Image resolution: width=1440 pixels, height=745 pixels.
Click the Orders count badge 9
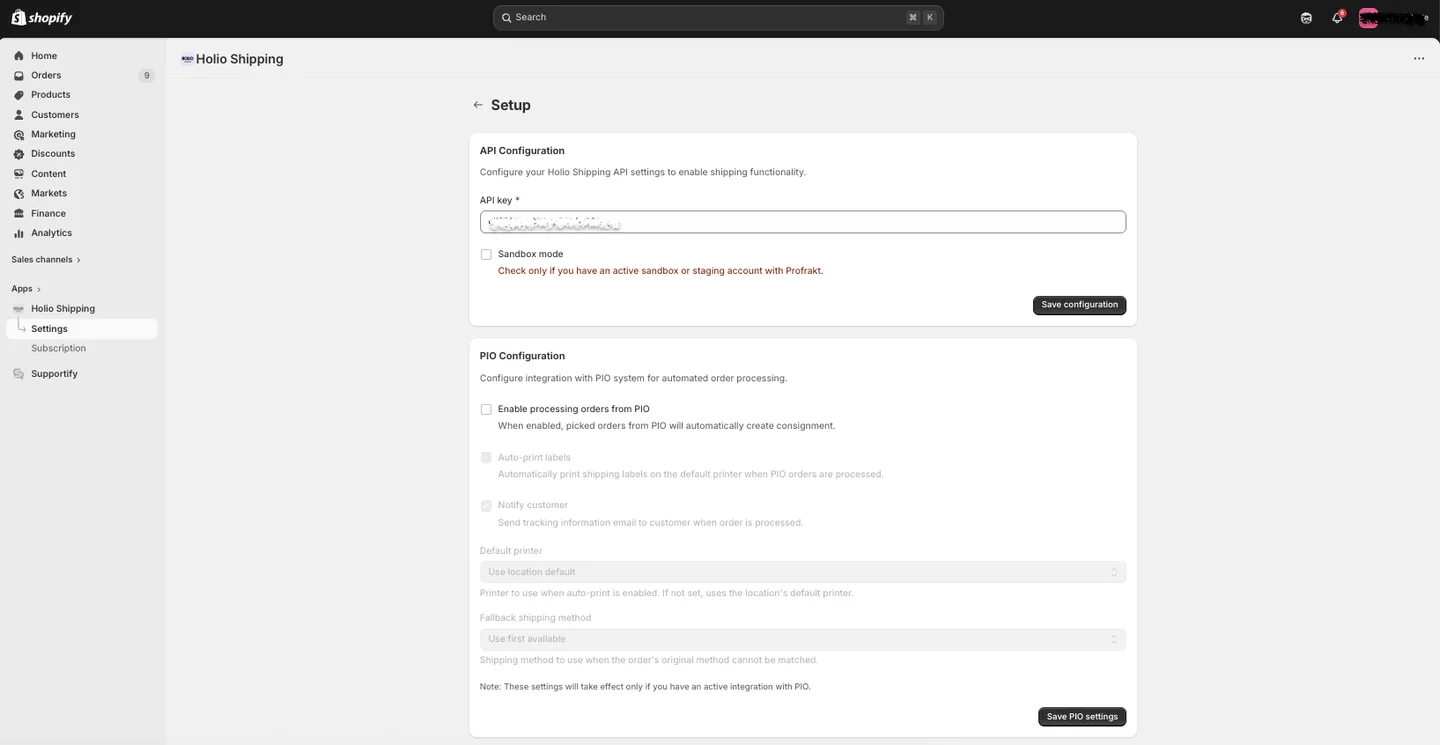146,76
